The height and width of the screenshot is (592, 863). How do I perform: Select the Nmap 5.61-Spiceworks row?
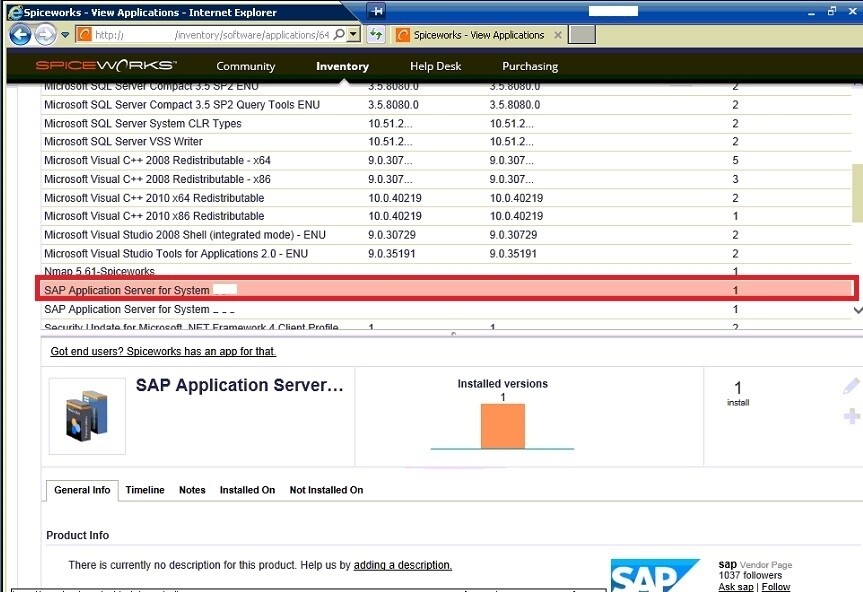point(446,271)
